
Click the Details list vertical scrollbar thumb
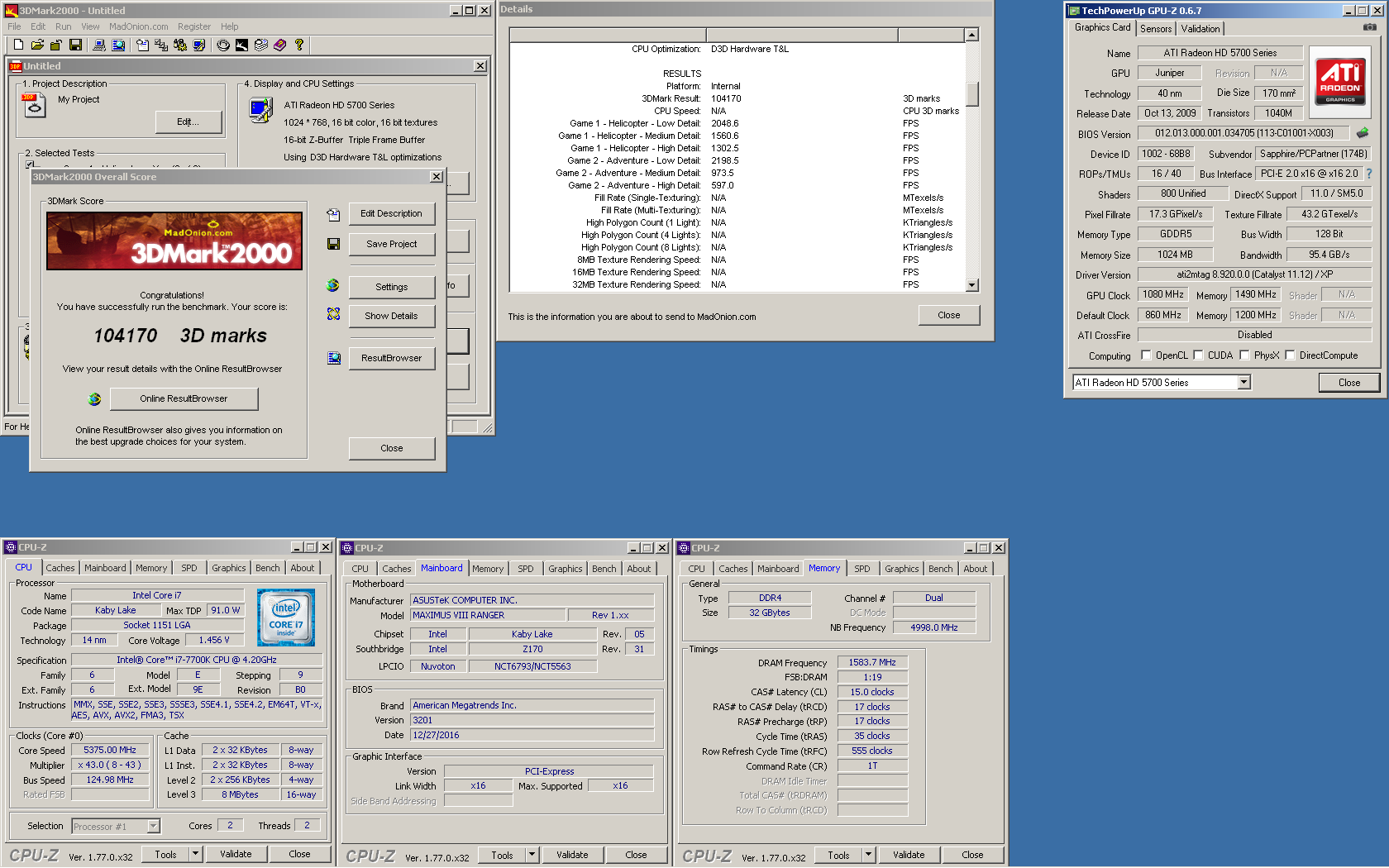(972, 93)
